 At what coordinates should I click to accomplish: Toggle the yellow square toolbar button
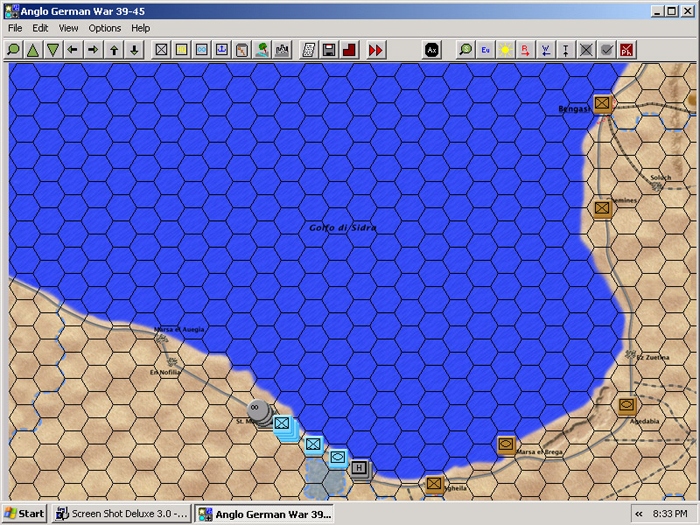click(x=181, y=50)
